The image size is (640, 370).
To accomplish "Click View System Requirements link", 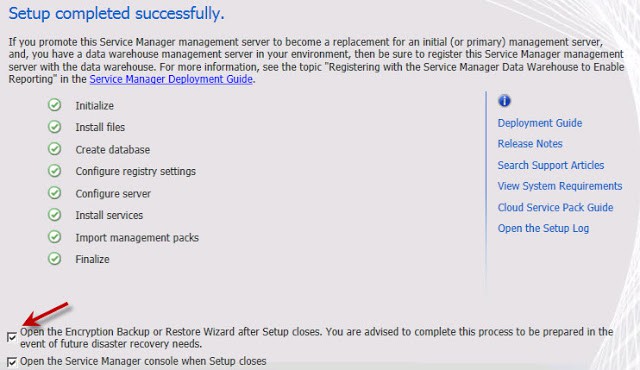I will pos(560,186).
